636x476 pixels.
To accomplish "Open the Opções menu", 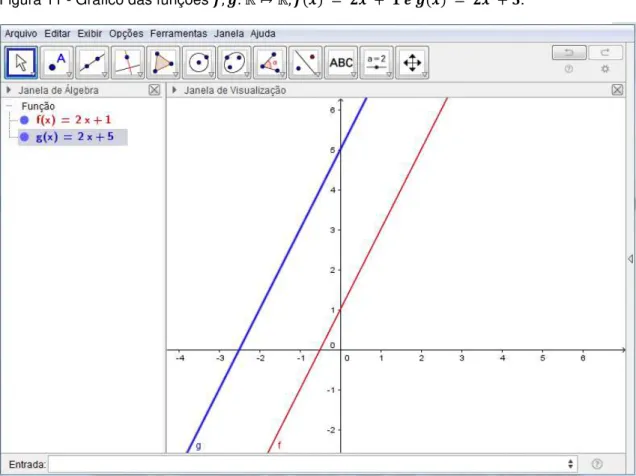I will (126, 34).
